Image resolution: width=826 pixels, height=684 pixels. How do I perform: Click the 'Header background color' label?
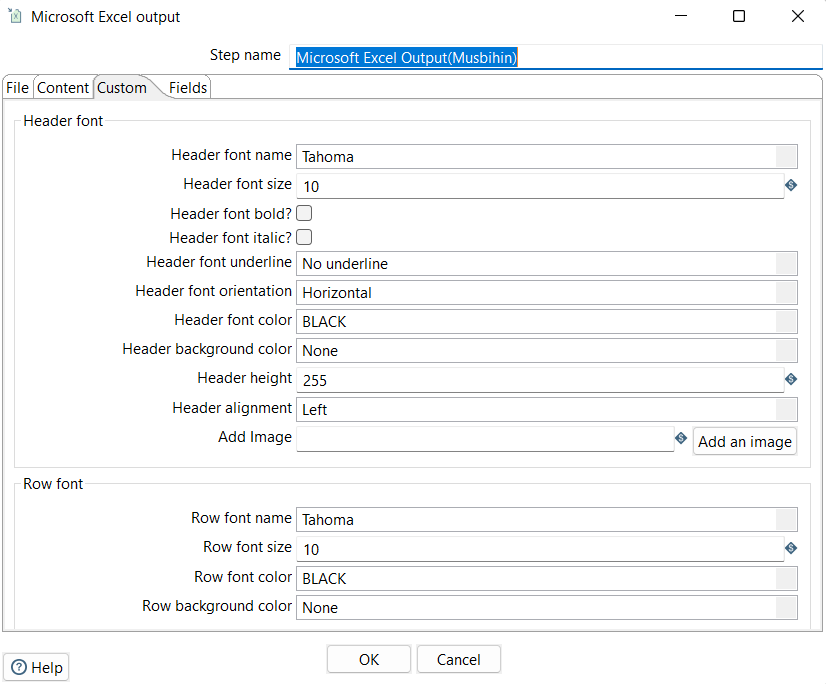pyautogui.click(x=207, y=349)
